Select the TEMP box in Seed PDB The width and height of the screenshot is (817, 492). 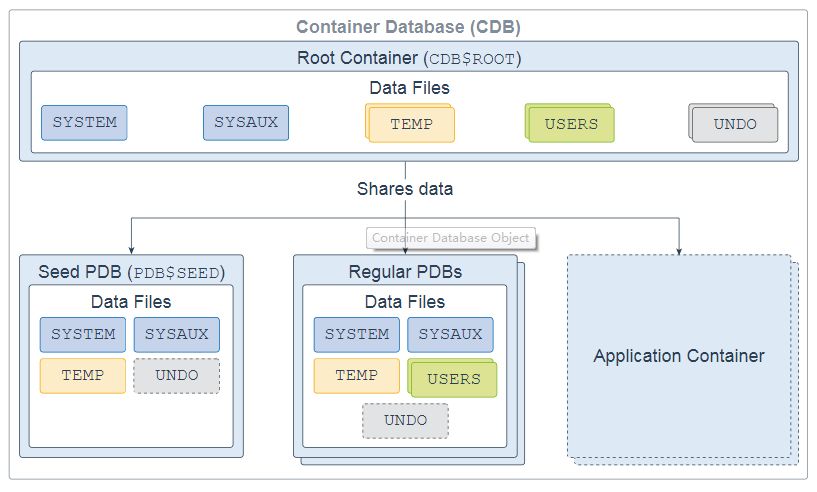(x=83, y=375)
